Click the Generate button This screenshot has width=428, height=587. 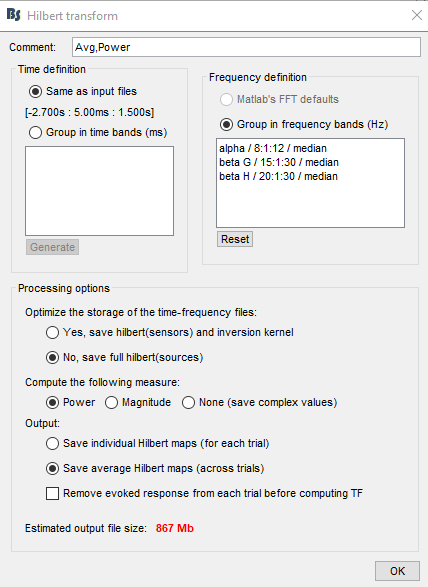(x=52, y=247)
